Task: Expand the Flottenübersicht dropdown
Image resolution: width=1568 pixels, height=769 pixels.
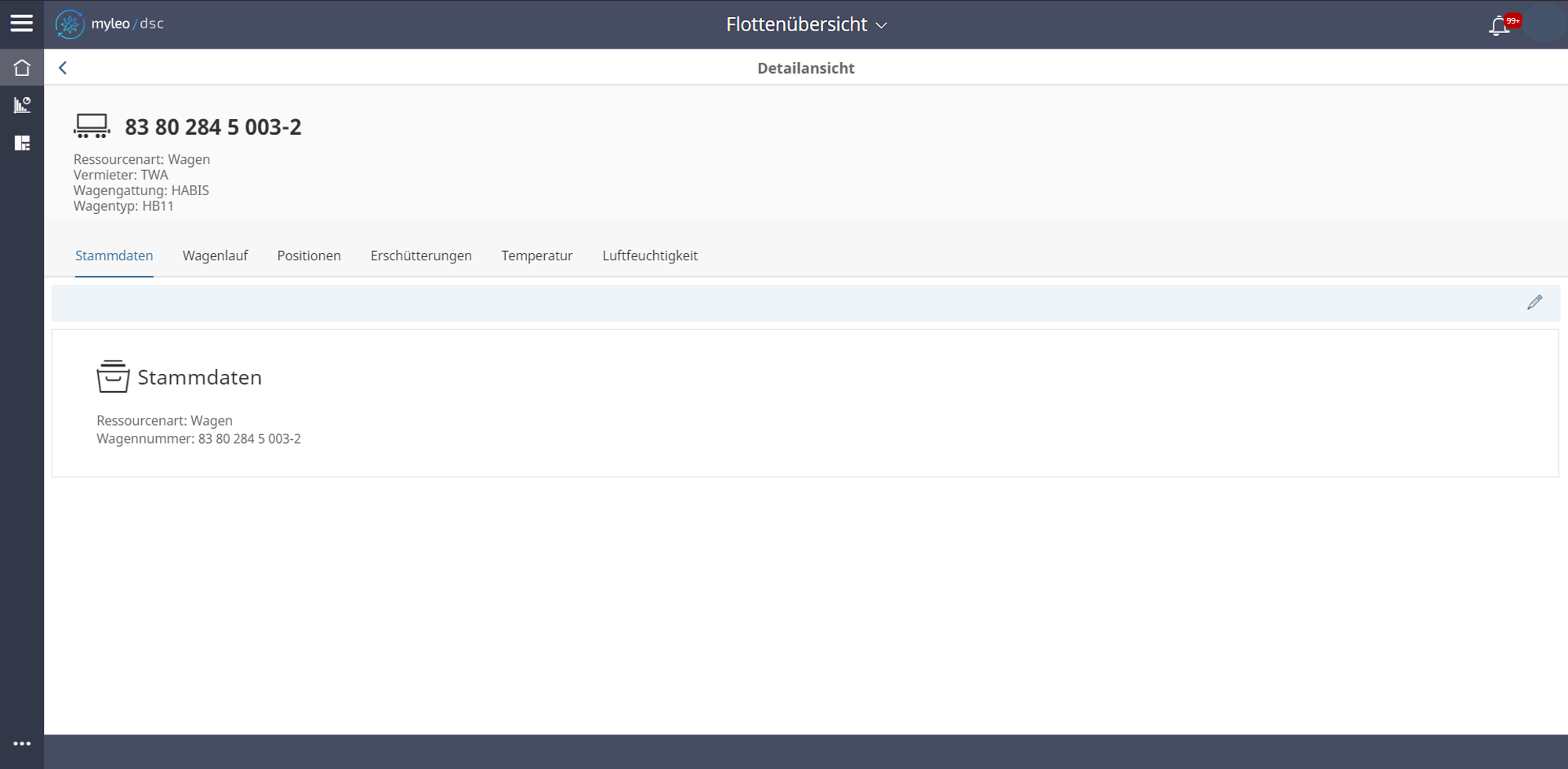Action: (x=806, y=24)
